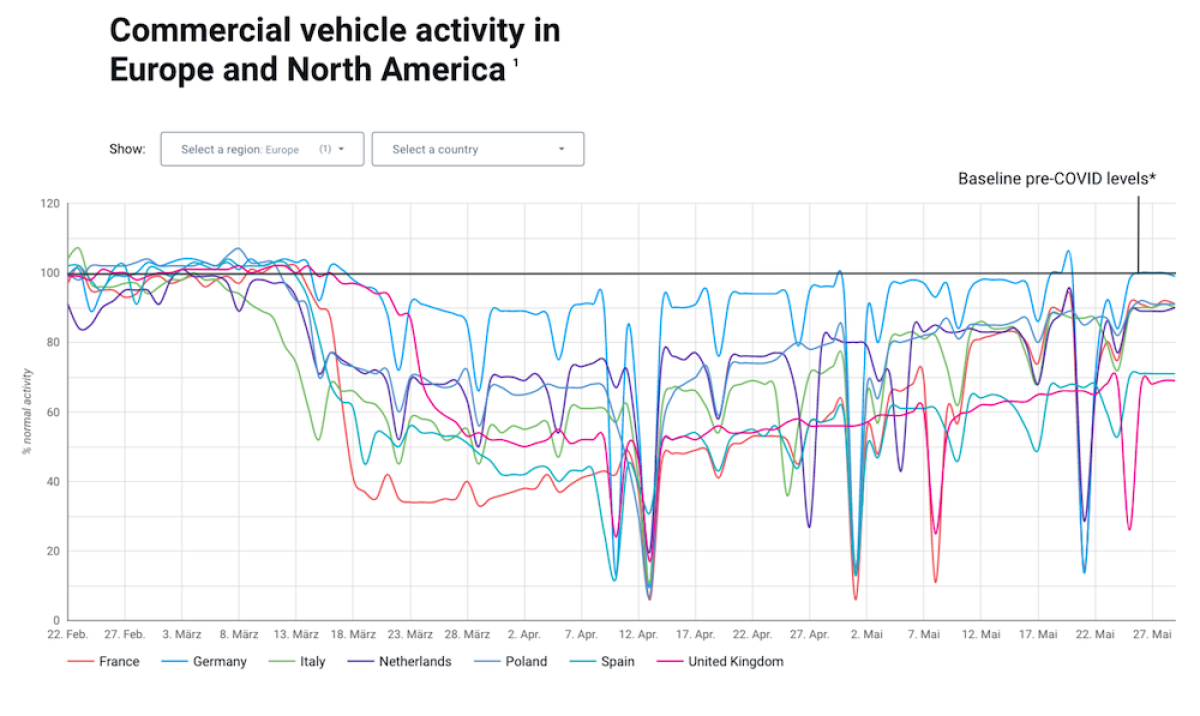The height and width of the screenshot is (716, 1200).
Task: Click the purple line marker beside Netherlands
Action: [x=359, y=662]
